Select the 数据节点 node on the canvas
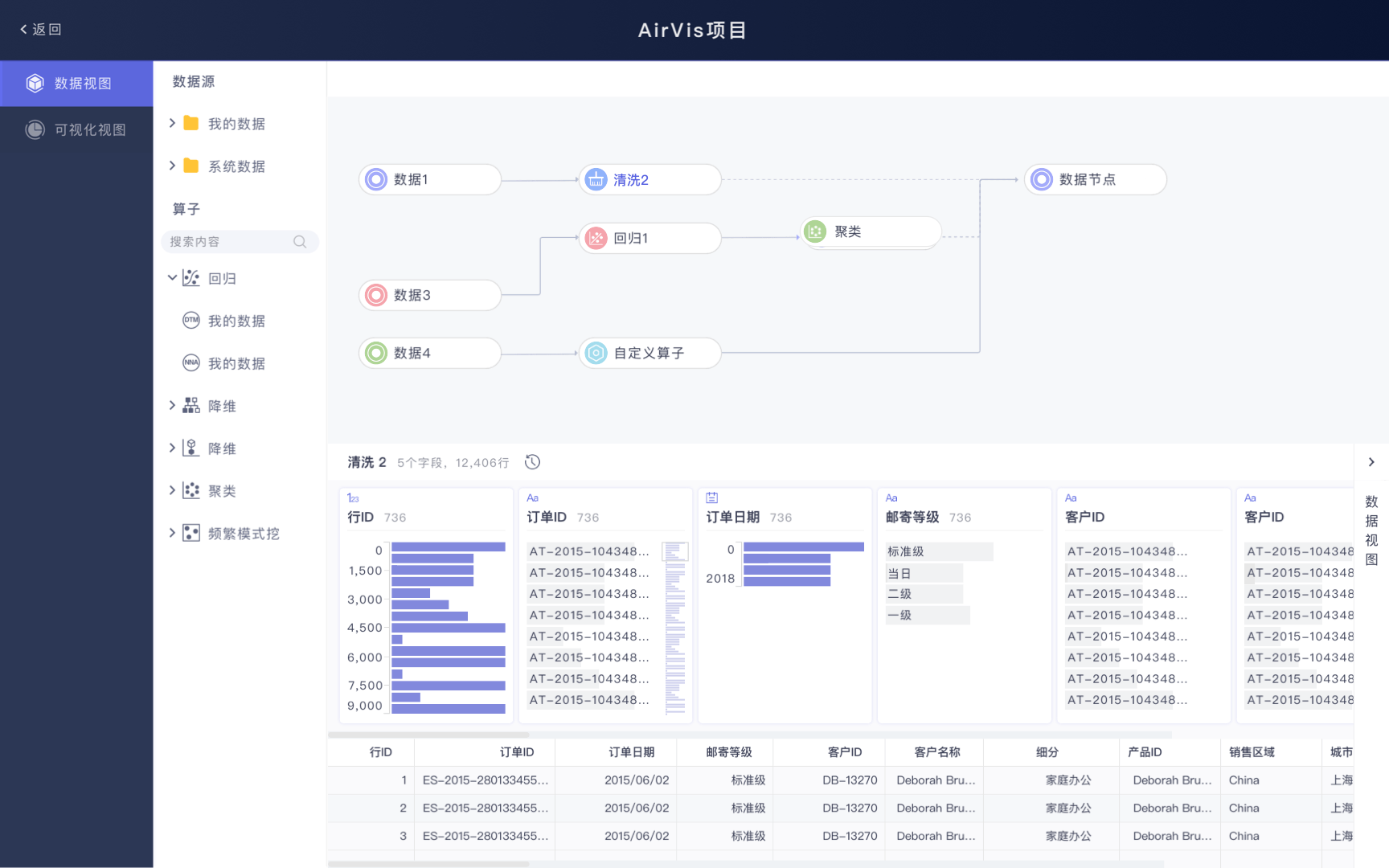1389x868 pixels. click(1095, 179)
